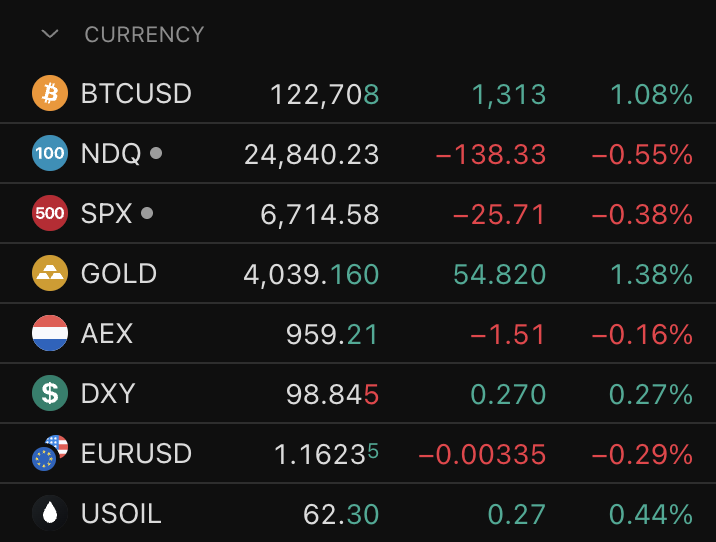Click the EURUSD last price 1.16235
Viewport: 716px width, 542px height.
coord(326,454)
